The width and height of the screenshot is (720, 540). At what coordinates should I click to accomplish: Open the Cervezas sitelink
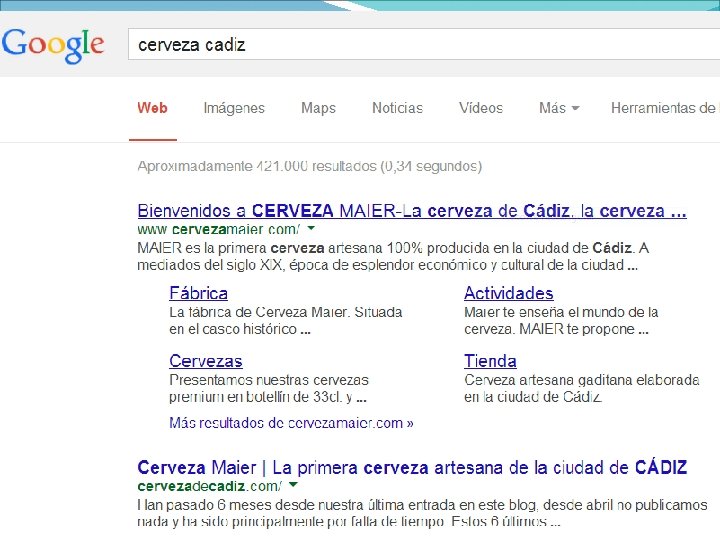click(206, 361)
